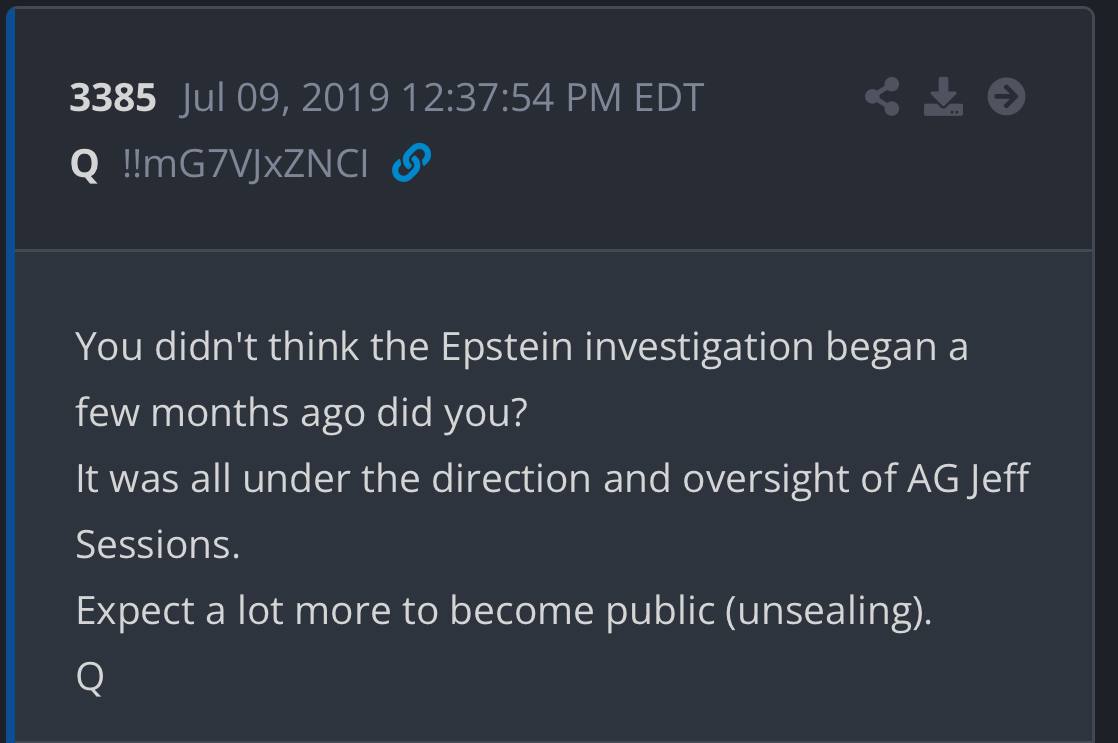Download the post using the download icon

tap(943, 97)
